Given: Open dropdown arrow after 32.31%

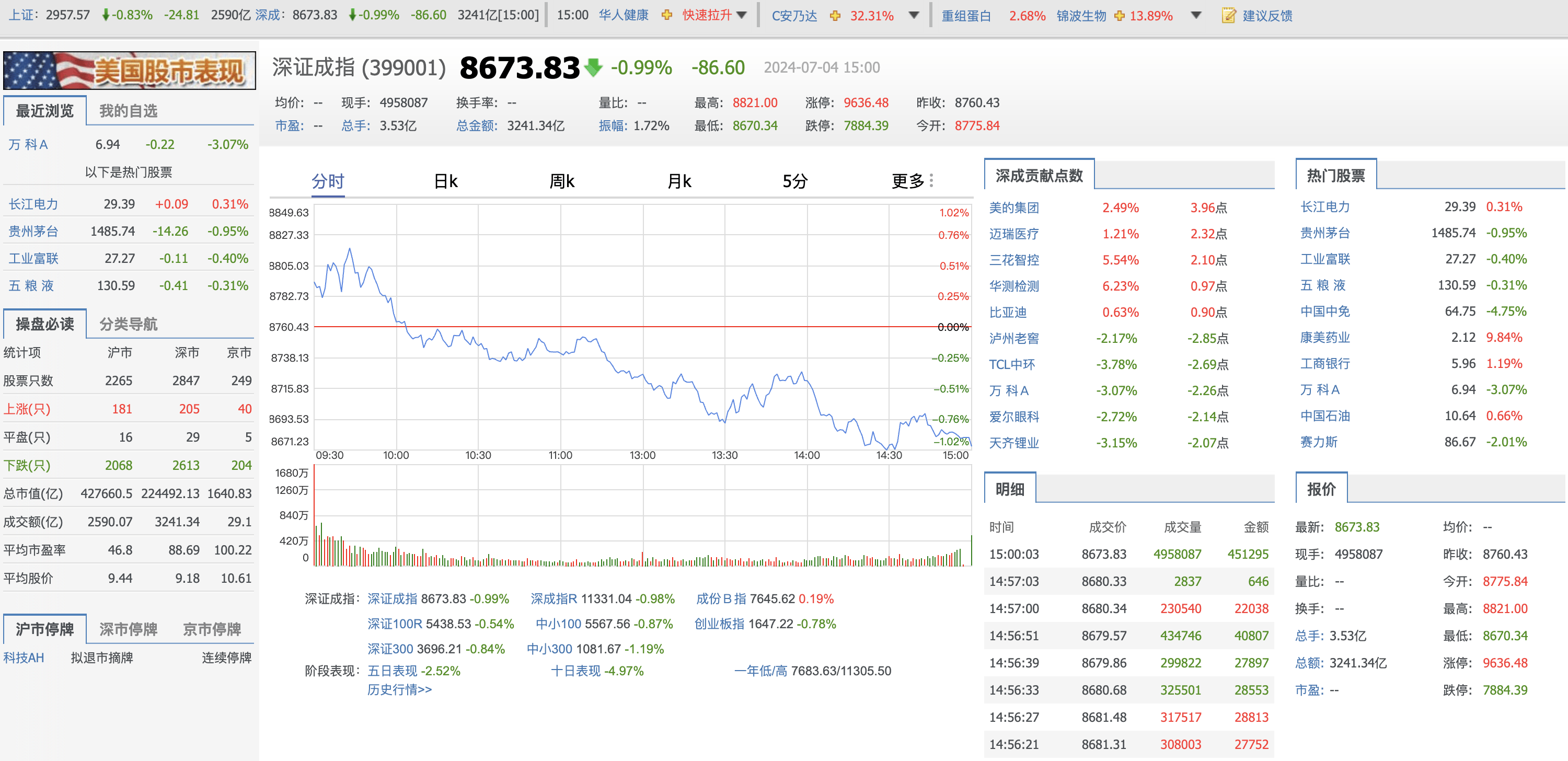Looking at the screenshot, I should tap(914, 15).
